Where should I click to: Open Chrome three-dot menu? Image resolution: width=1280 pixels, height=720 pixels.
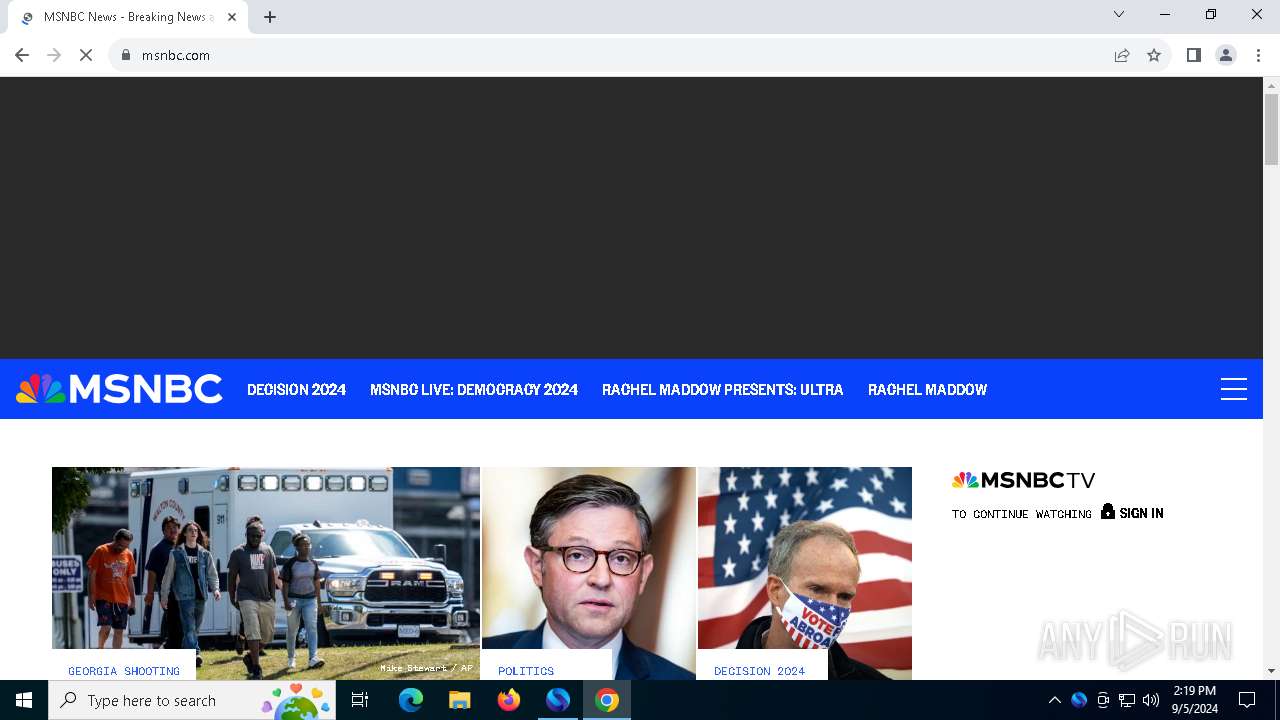point(1258,55)
